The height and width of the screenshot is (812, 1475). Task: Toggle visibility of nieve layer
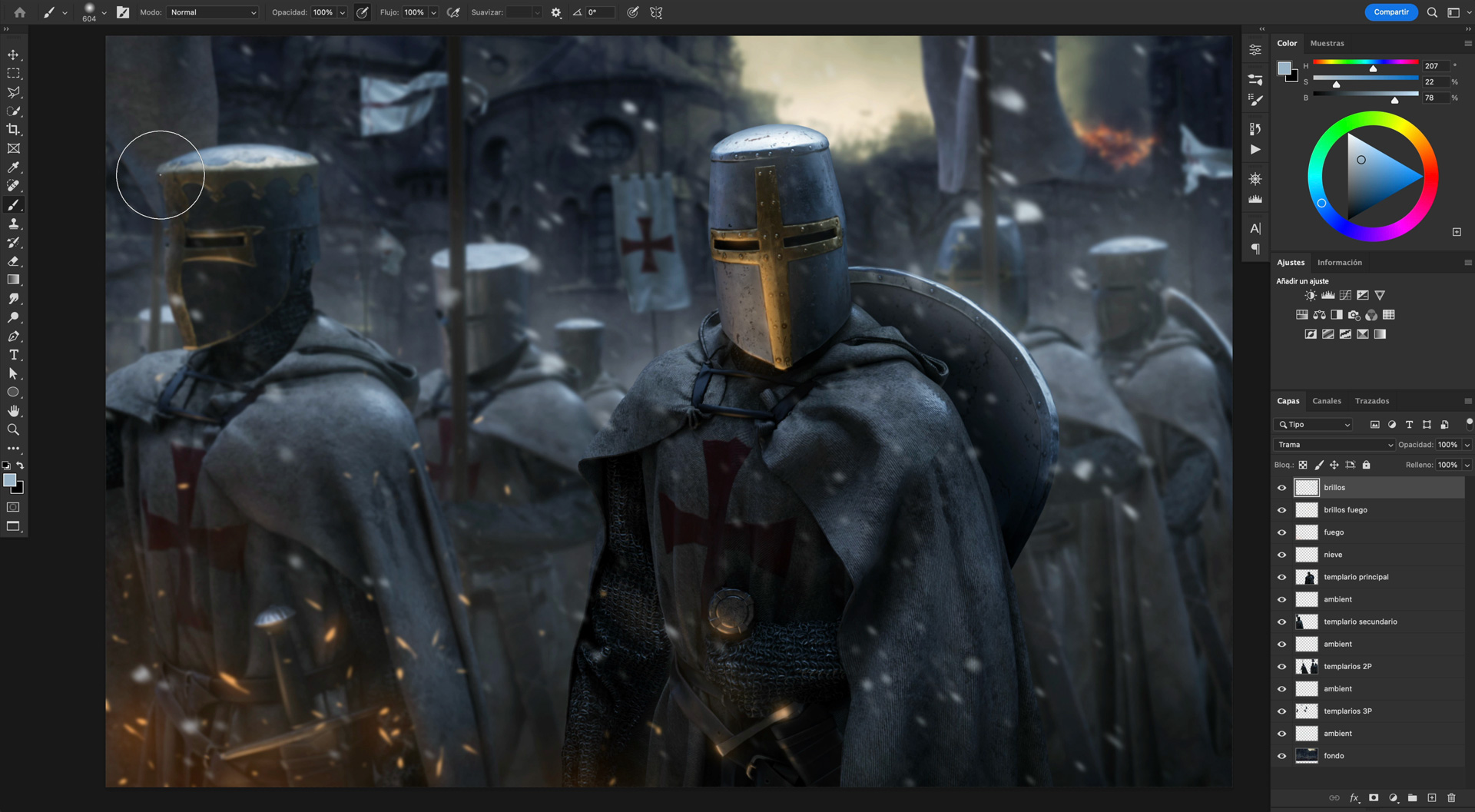tap(1281, 555)
